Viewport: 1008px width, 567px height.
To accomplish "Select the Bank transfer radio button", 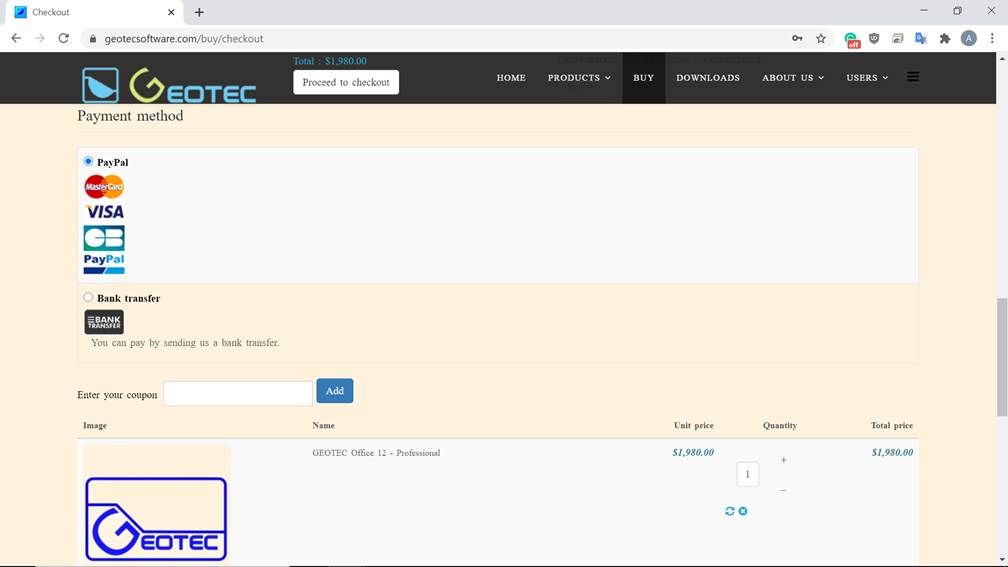I will pyautogui.click(x=88, y=297).
